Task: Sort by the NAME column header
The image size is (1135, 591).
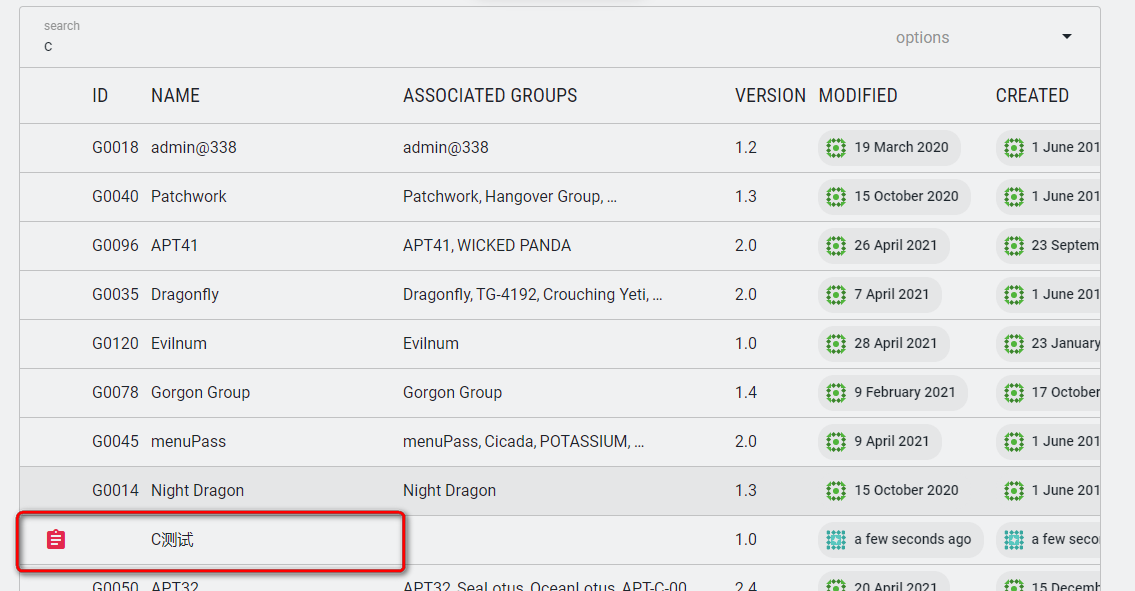Action: [175, 95]
